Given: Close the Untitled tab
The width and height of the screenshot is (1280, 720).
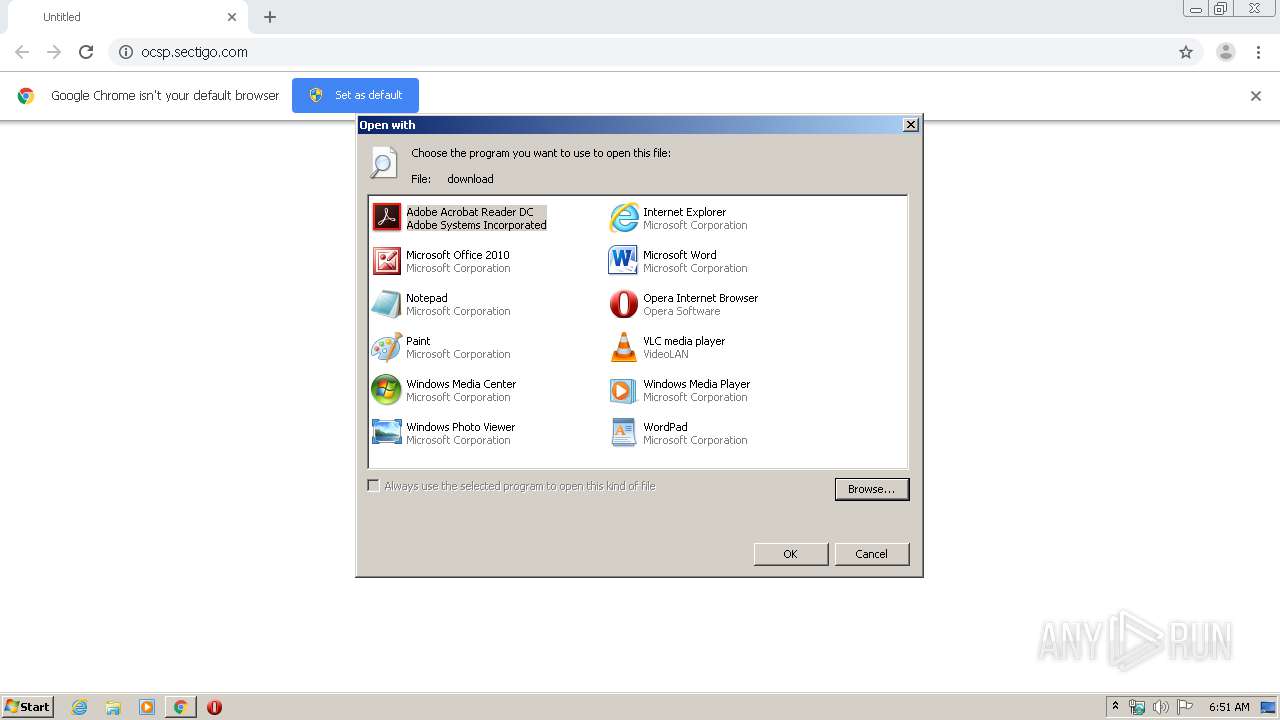Looking at the screenshot, I should 232,17.
